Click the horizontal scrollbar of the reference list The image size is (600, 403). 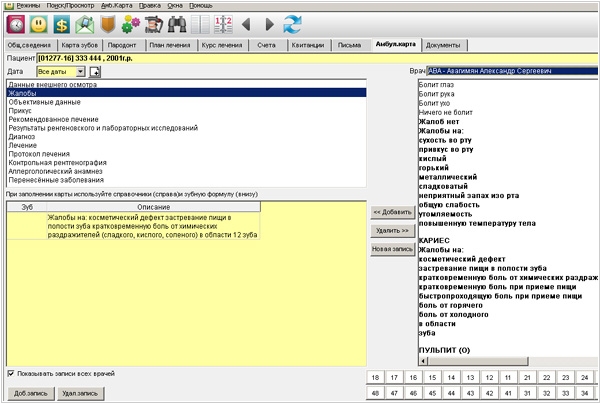click(x=478, y=361)
